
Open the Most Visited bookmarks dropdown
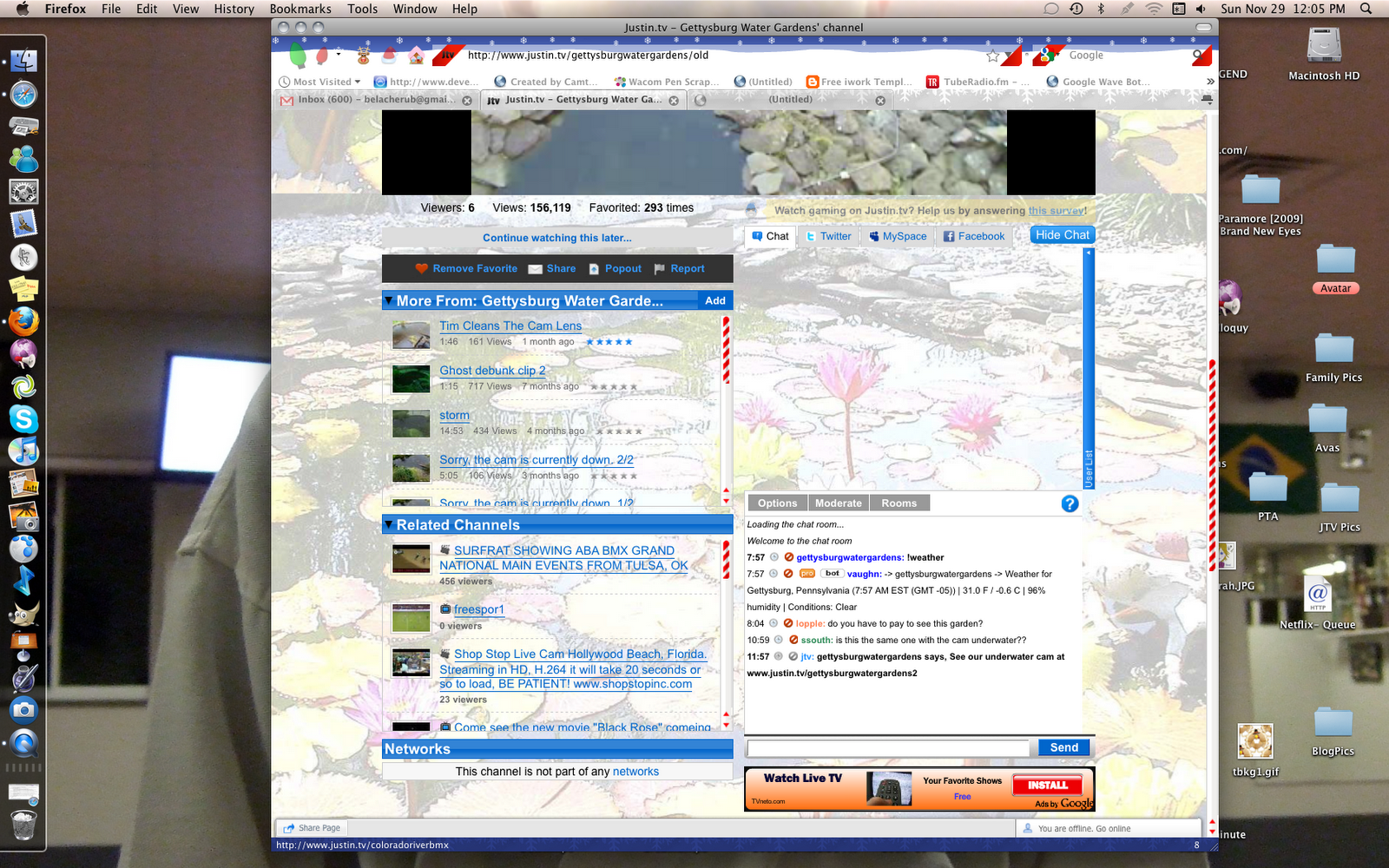[320, 82]
